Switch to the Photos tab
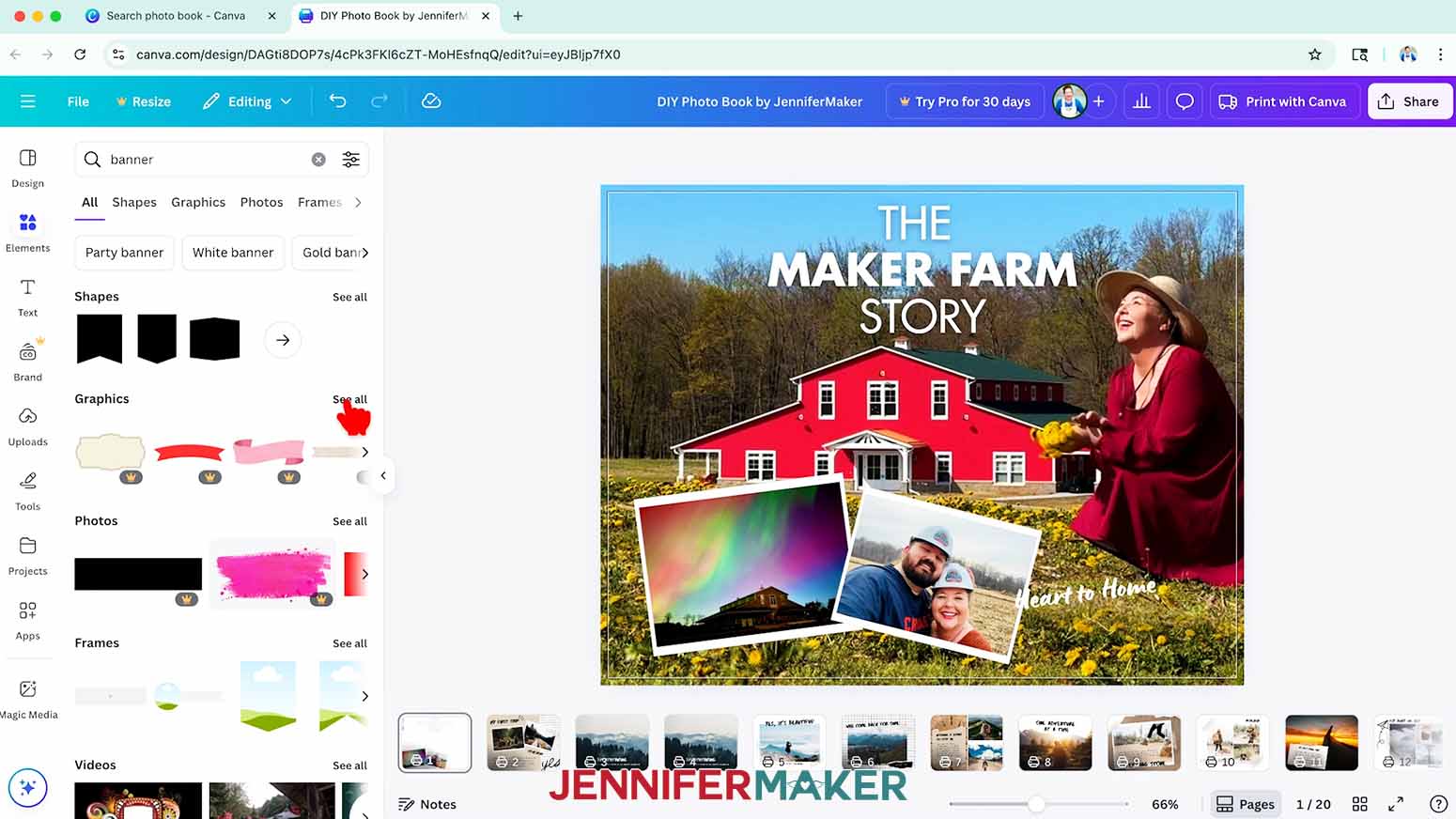Viewport: 1456px width, 819px height. click(x=261, y=202)
